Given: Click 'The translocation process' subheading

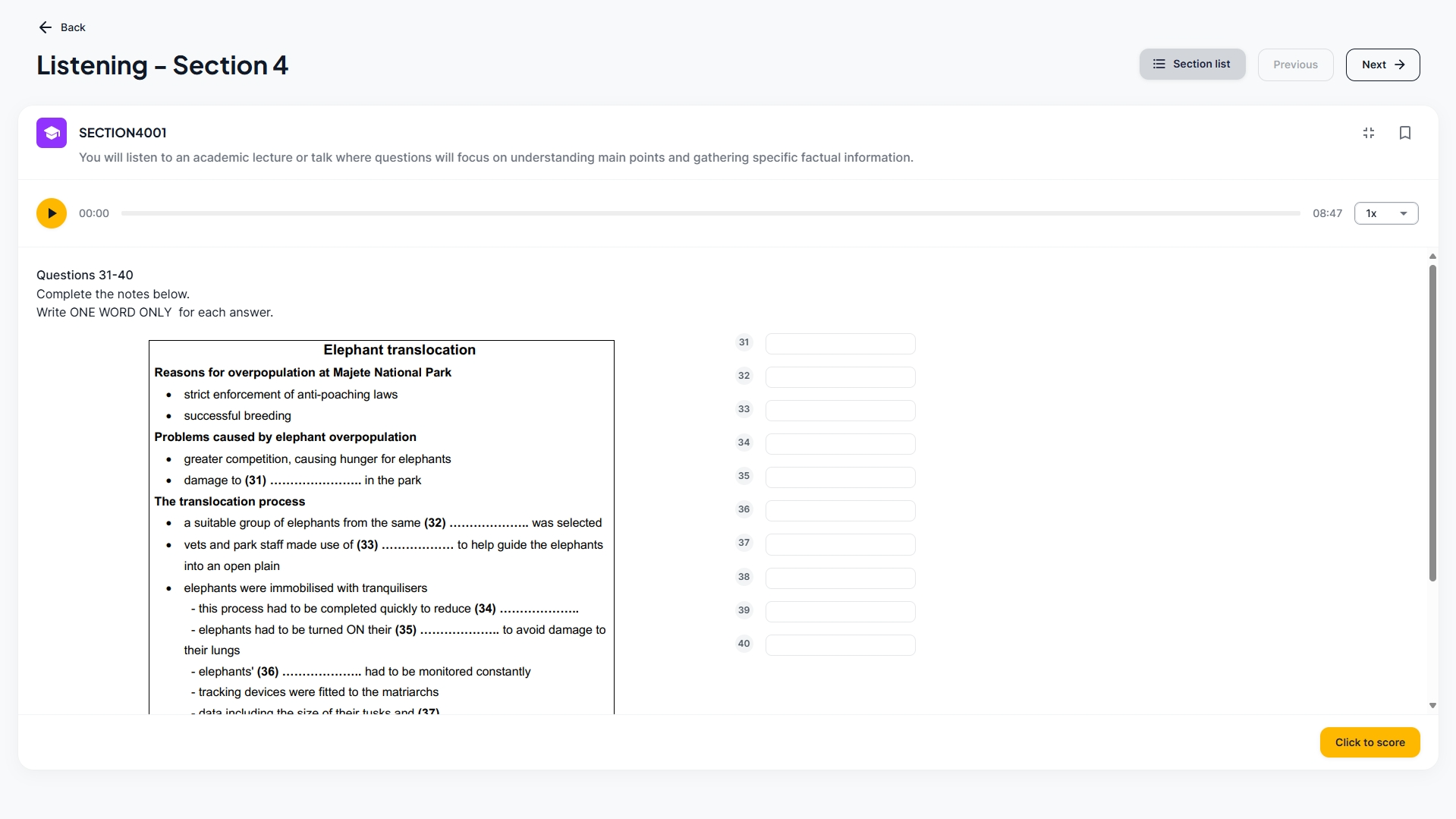Looking at the screenshot, I should (230, 502).
